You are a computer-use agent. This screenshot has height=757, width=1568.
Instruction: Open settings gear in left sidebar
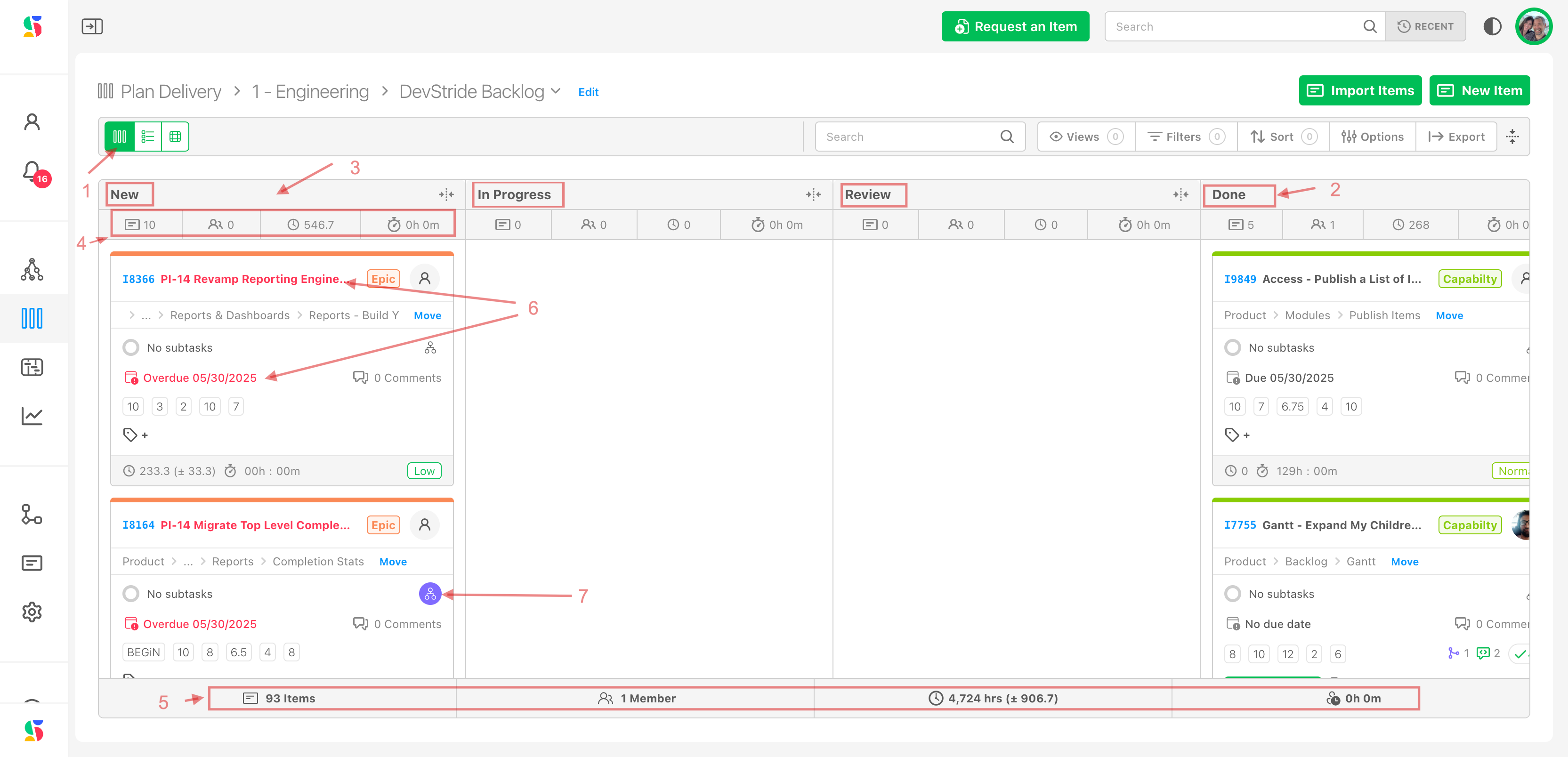point(32,612)
